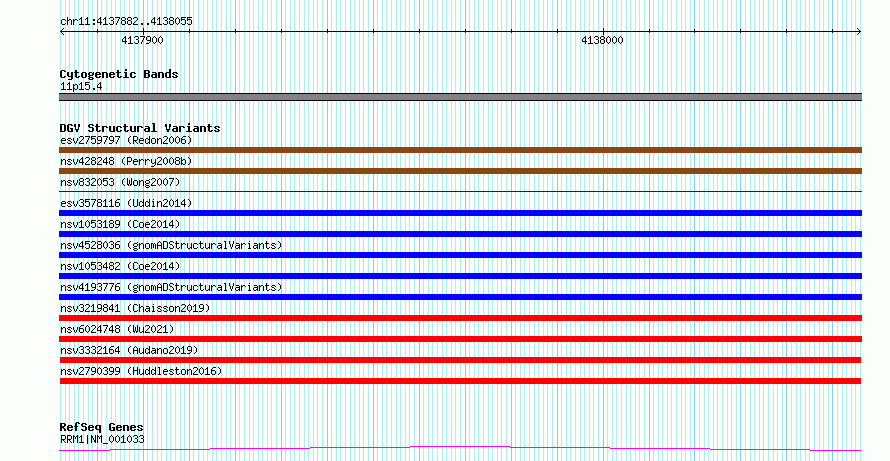
Task: Select the gray 11p15.4 cytogenetic band bar
Action: pos(460,97)
